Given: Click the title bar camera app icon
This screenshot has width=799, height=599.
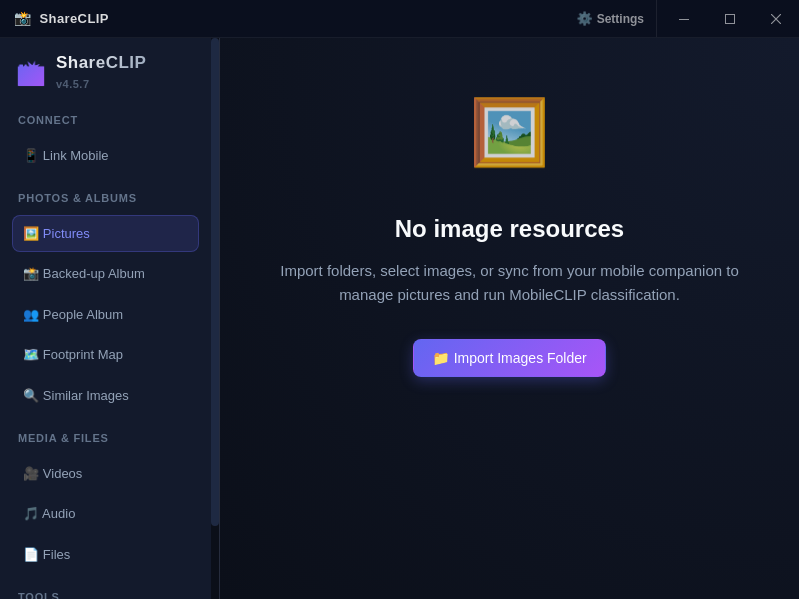Looking at the screenshot, I should 22,19.
